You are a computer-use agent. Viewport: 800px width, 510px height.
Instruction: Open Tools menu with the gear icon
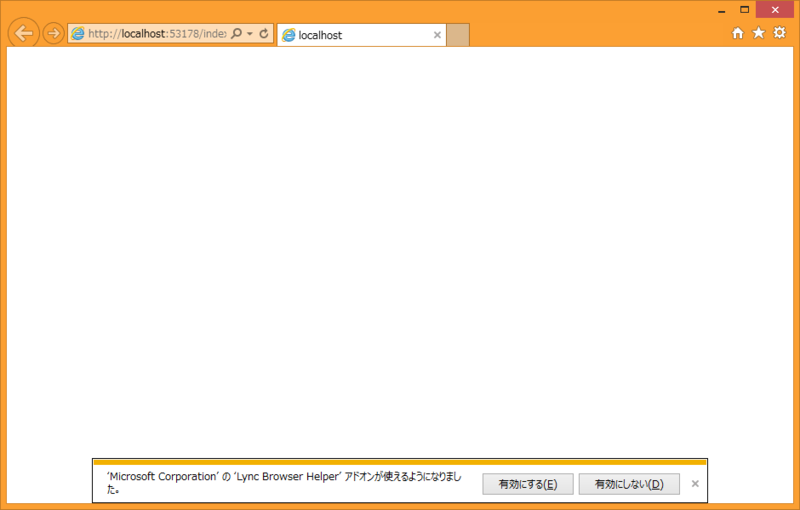pyautogui.click(x=780, y=33)
